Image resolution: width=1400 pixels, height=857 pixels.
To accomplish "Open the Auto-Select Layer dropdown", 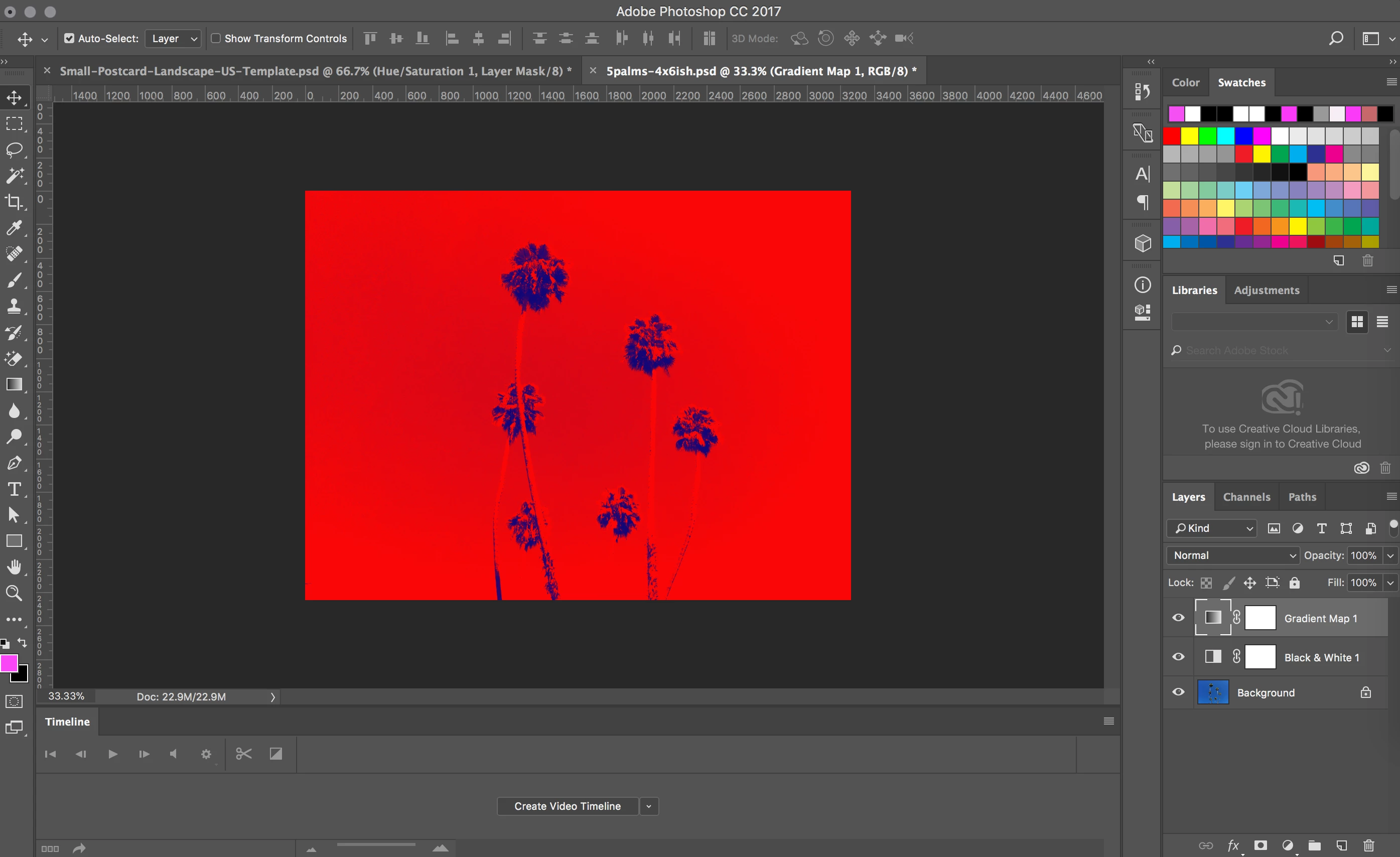I will 173,38.
